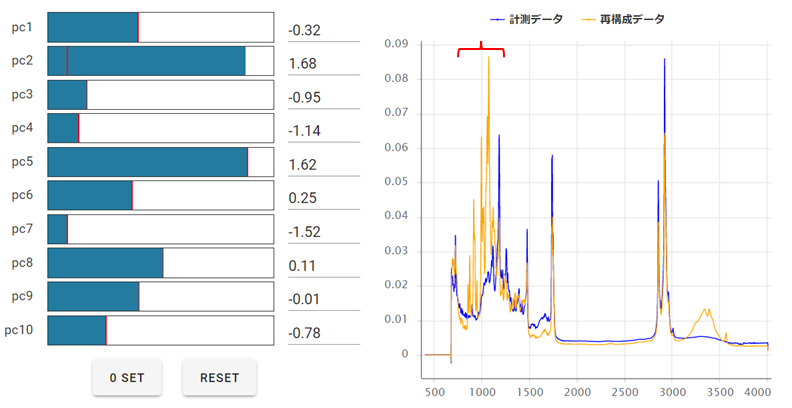Viewport: 792px width, 408px height.
Task: Click the red bracket marker above the chart
Action: tap(481, 49)
